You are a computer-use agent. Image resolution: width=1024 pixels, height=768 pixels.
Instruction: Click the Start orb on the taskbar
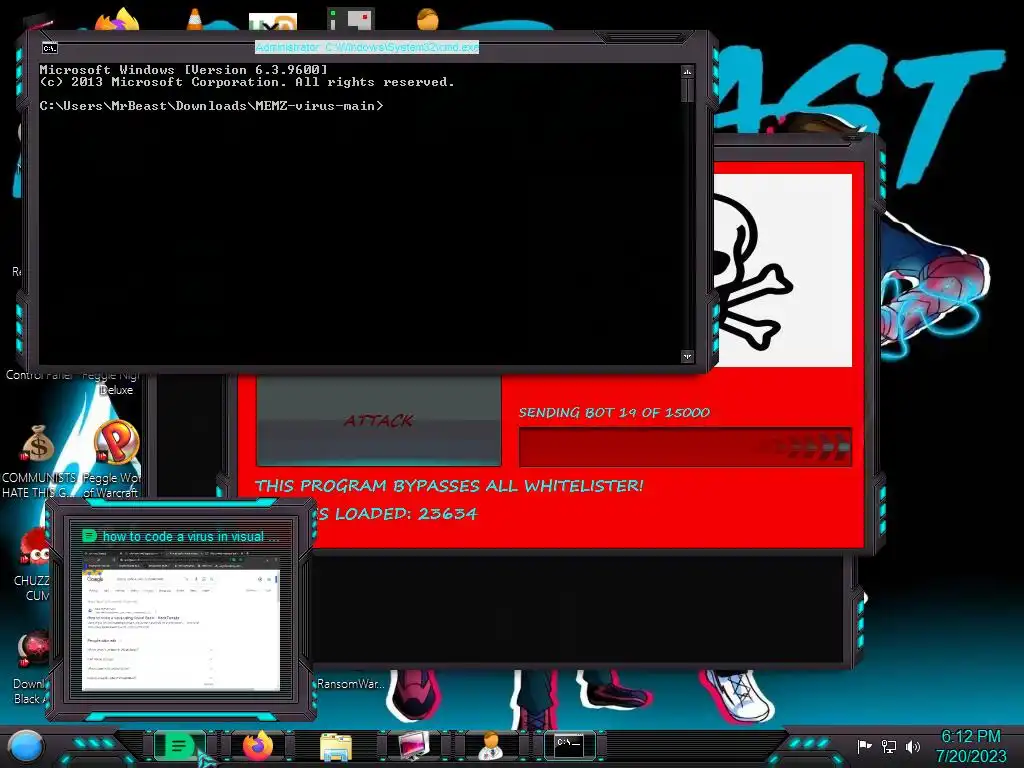tap(26, 746)
